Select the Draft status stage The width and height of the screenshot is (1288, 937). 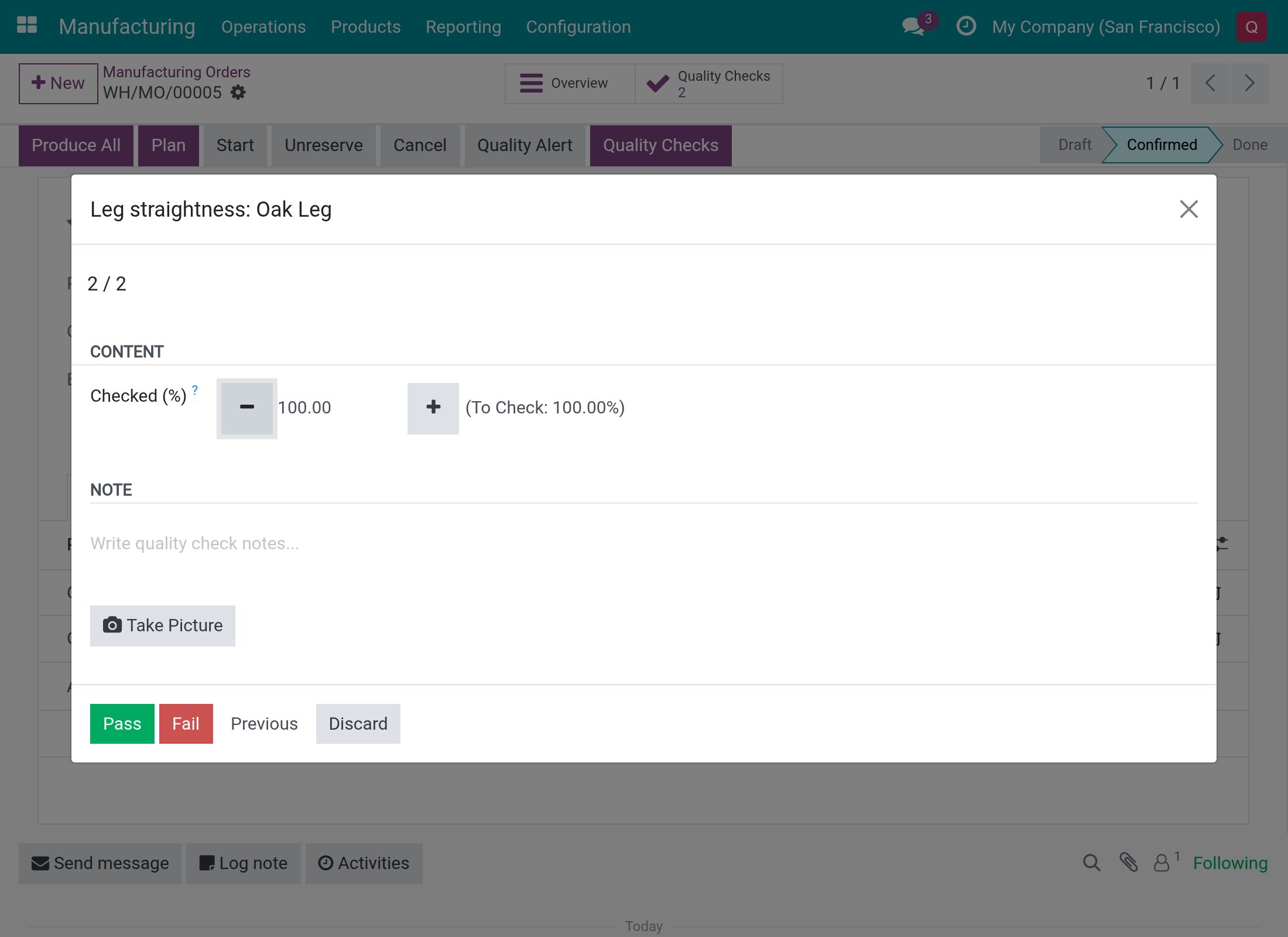[1074, 145]
